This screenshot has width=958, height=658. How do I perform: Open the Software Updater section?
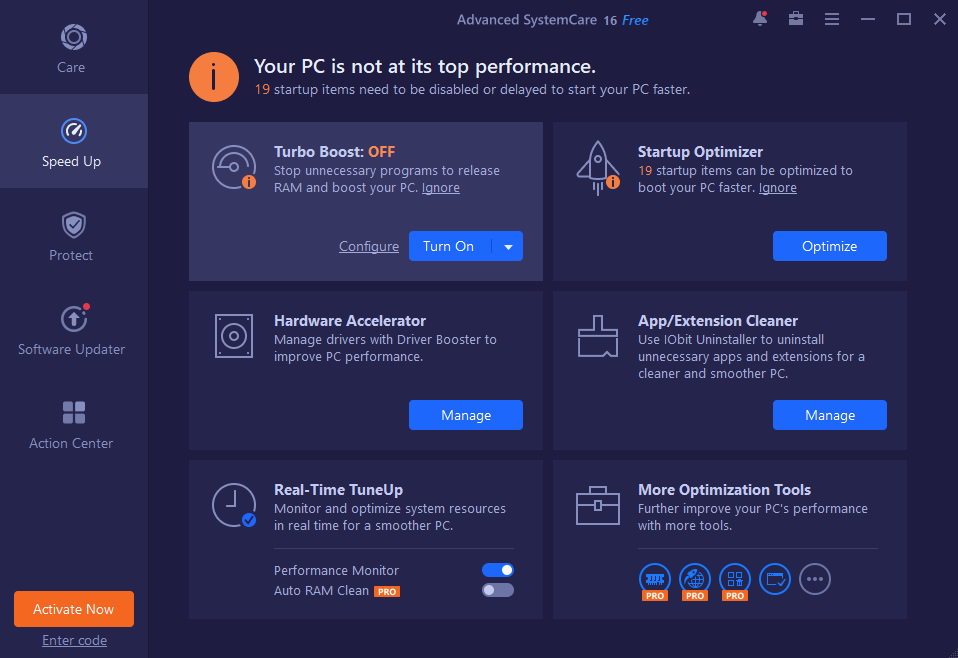click(x=72, y=330)
